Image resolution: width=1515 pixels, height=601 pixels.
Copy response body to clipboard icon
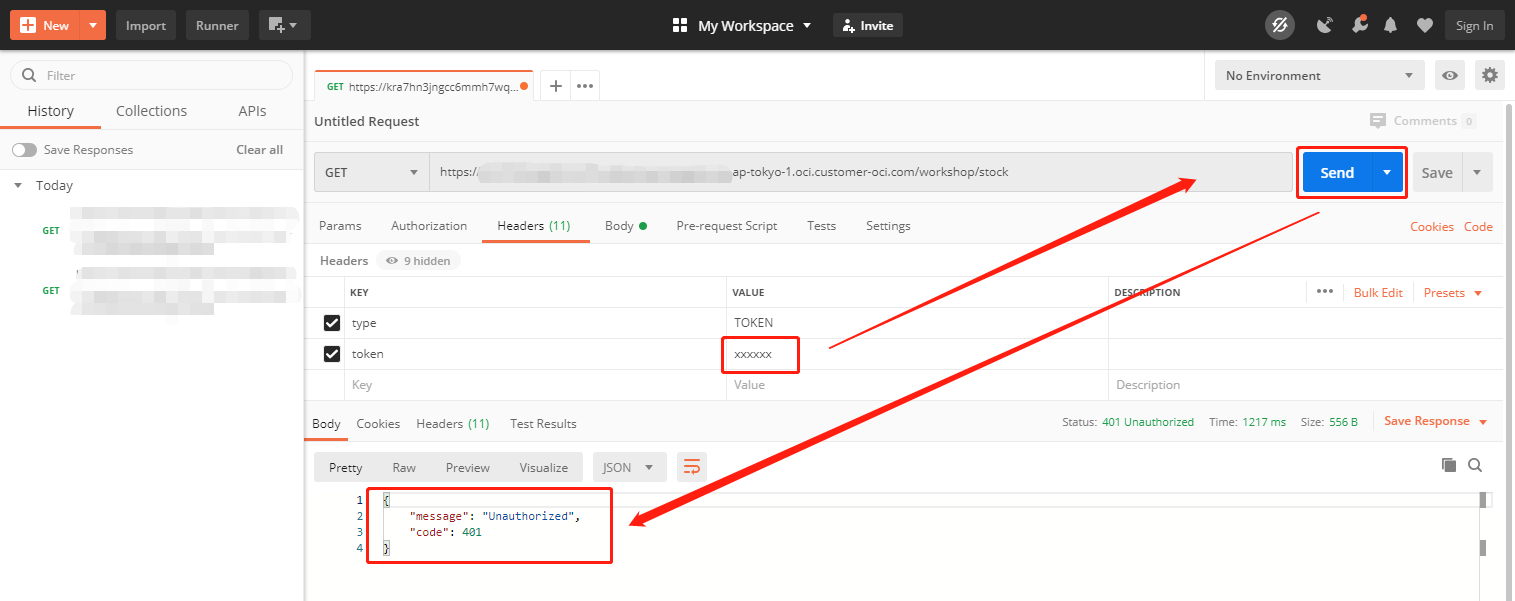pos(1448,465)
